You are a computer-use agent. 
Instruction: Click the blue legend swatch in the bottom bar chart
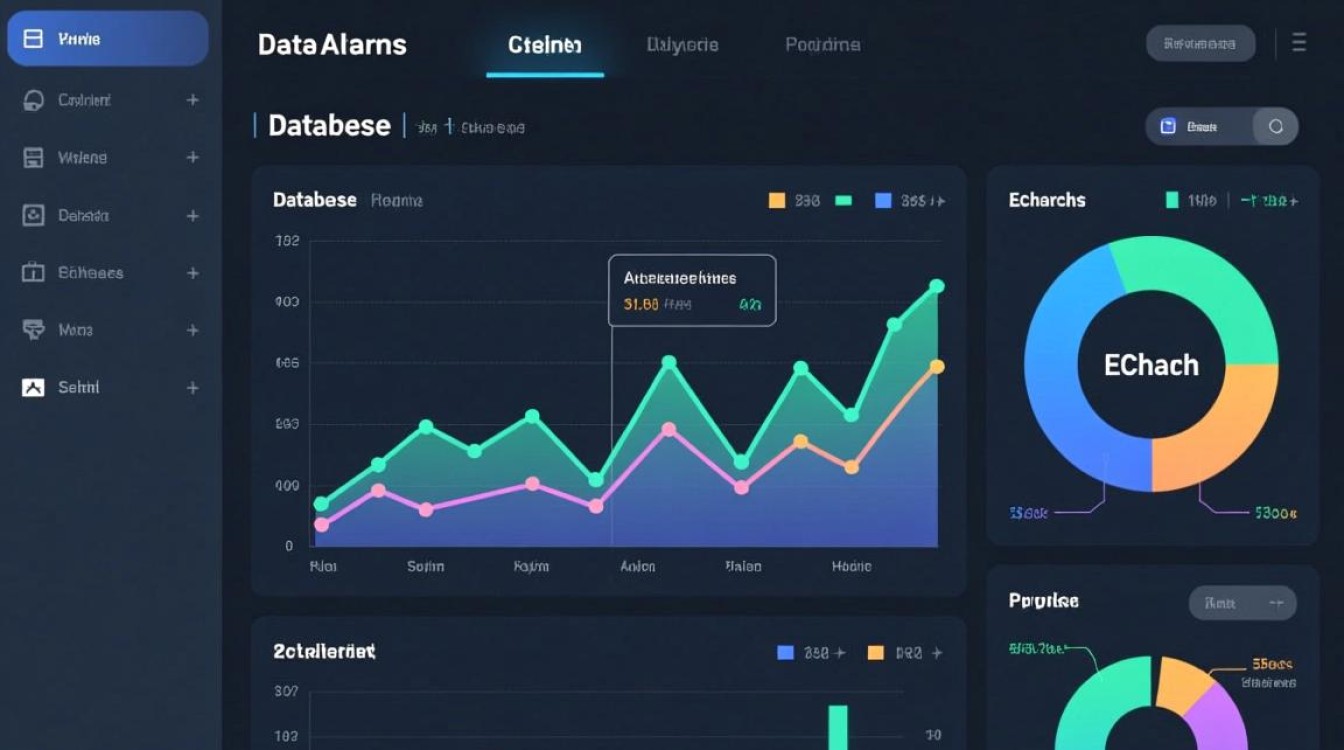(785, 653)
